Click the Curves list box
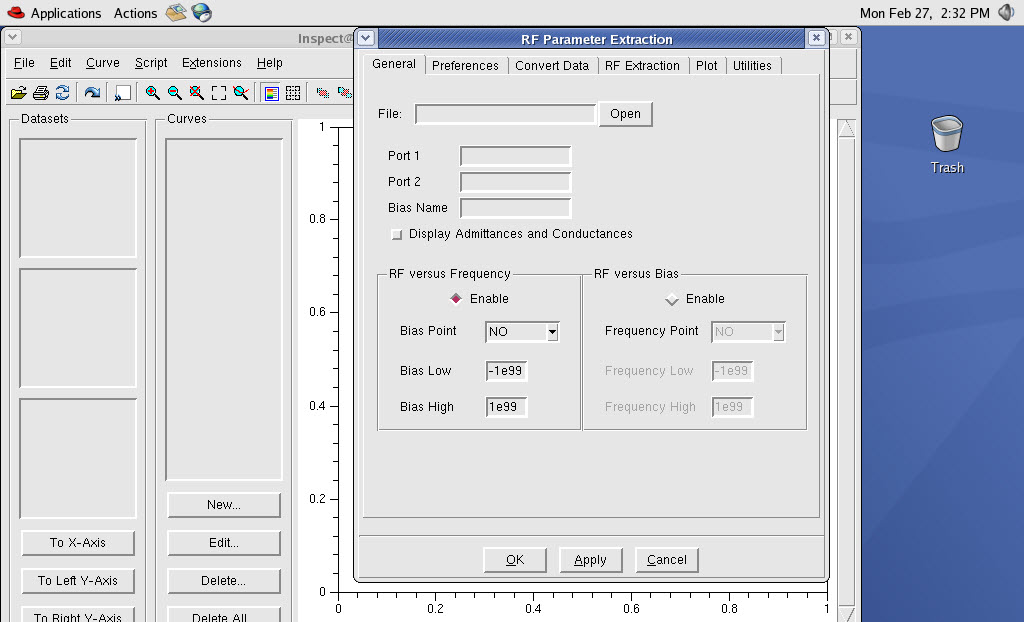 tap(224, 309)
